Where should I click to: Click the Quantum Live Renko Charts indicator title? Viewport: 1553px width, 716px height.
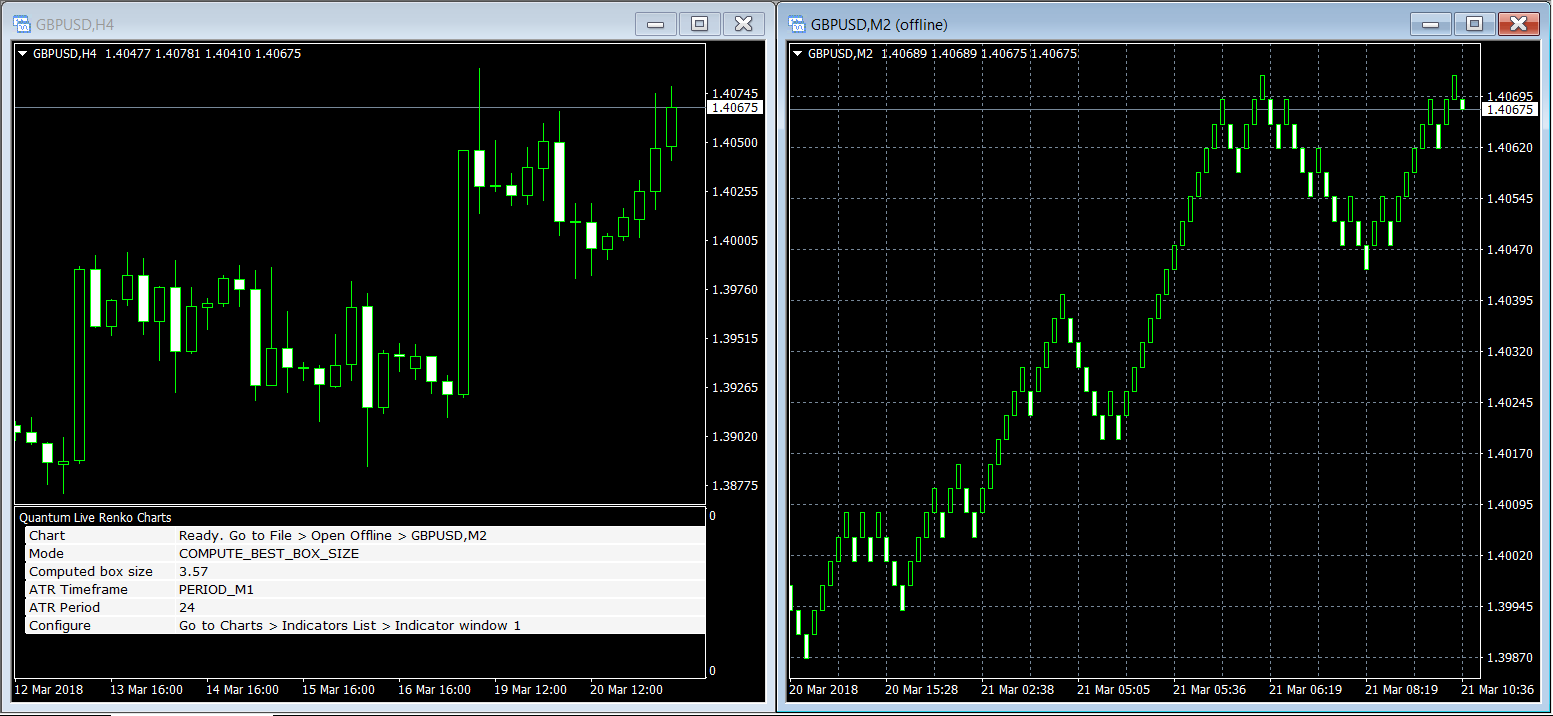[96, 518]
